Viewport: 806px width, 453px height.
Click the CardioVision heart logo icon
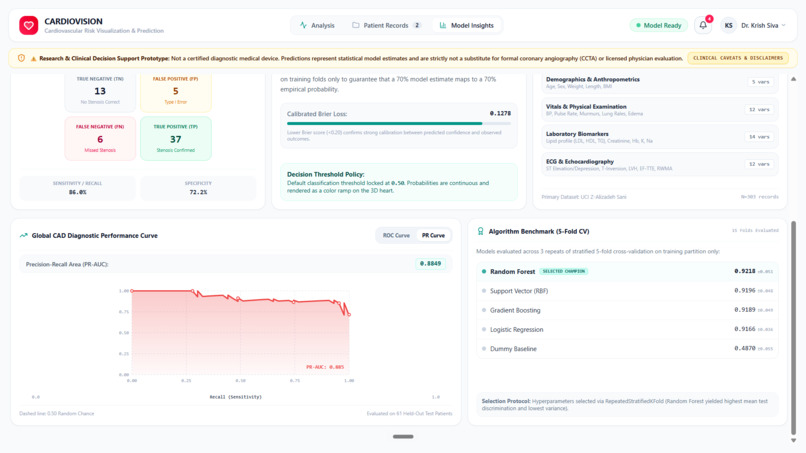(x=29, y=25)
